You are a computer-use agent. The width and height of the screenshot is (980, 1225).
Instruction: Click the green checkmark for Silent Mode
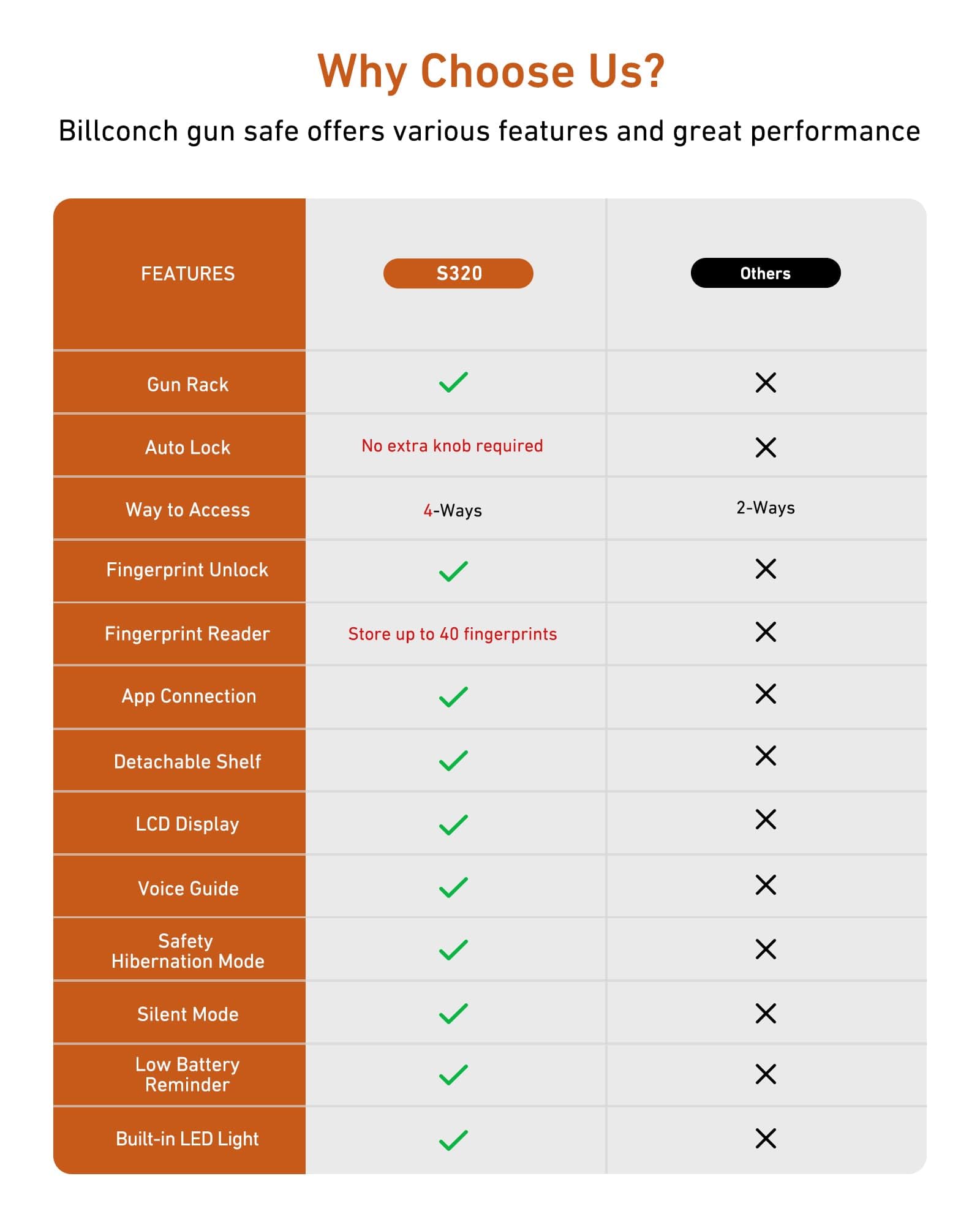(453, 1014)
